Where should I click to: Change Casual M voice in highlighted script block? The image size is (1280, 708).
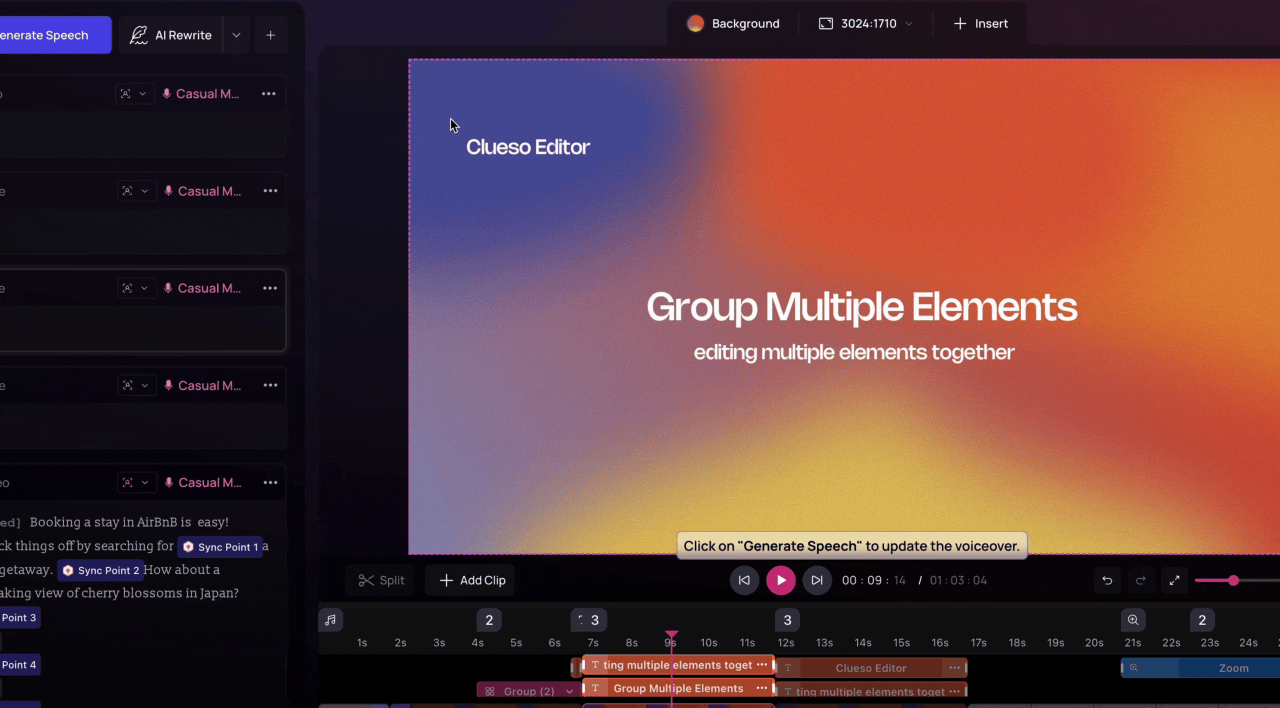click(202, 288)
